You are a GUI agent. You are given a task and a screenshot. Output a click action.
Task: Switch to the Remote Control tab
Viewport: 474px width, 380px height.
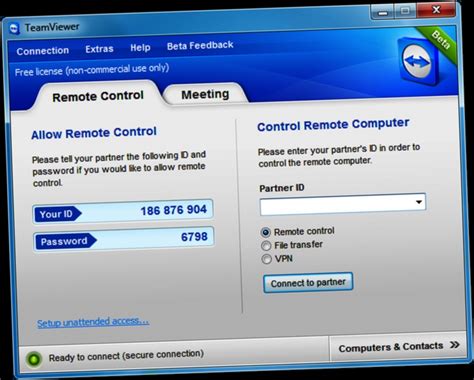(98, 96)
